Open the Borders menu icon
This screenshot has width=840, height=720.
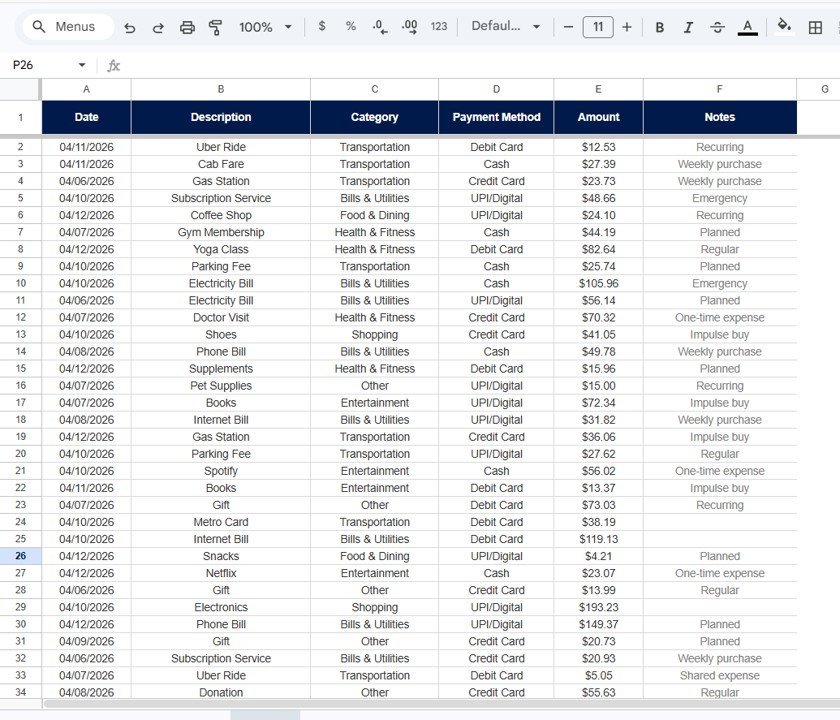pyautogui.click(x=814, y=27)
